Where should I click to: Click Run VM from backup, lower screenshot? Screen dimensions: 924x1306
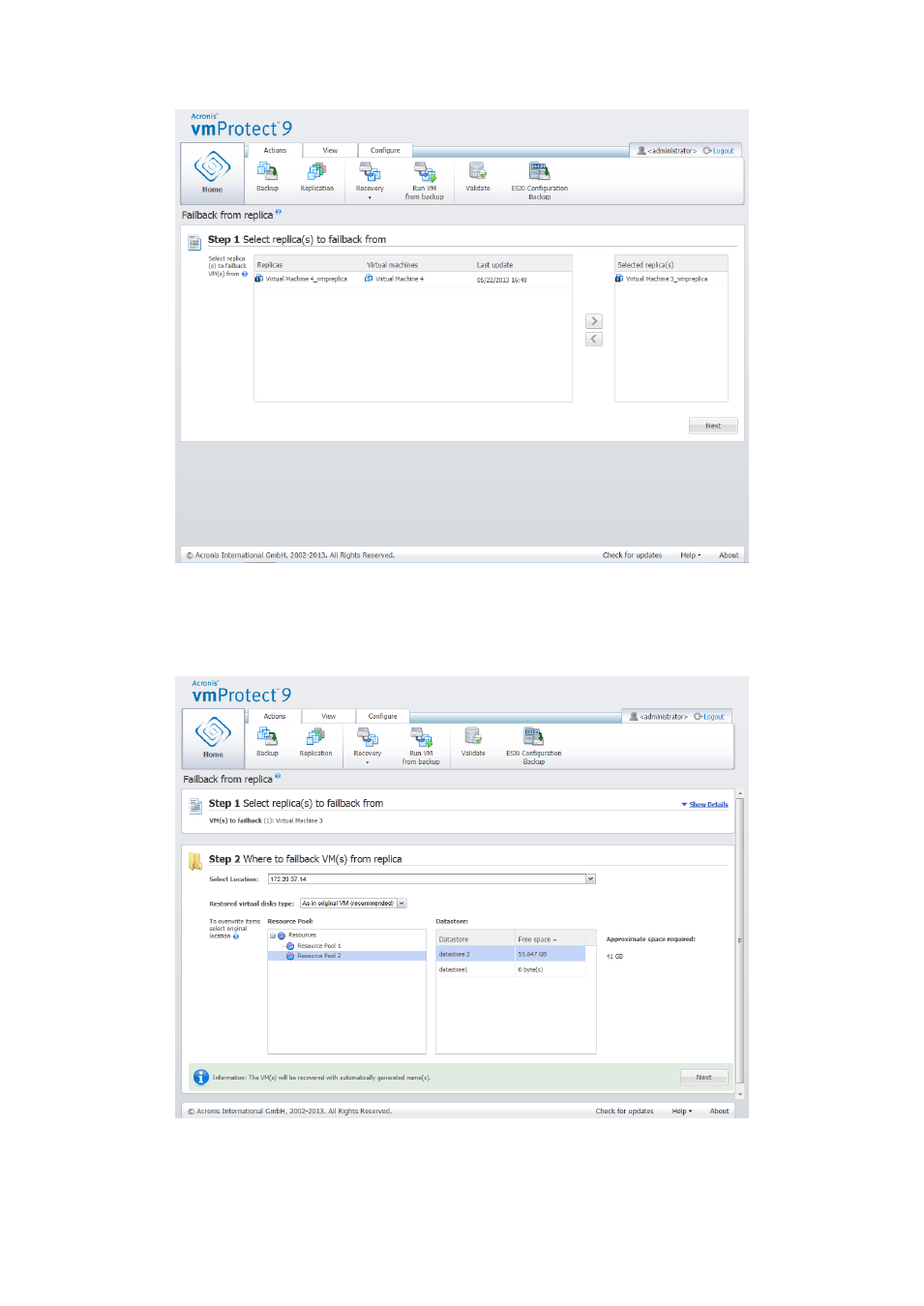pos(421,736)
